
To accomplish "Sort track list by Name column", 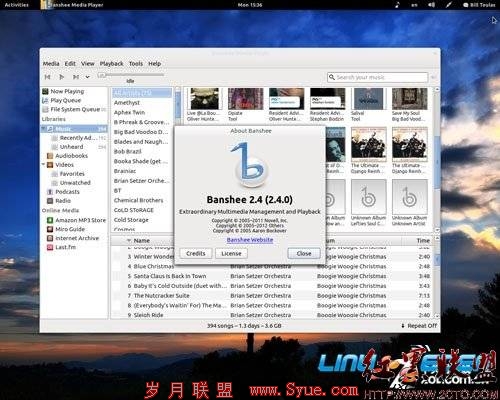I will (142, 240).
